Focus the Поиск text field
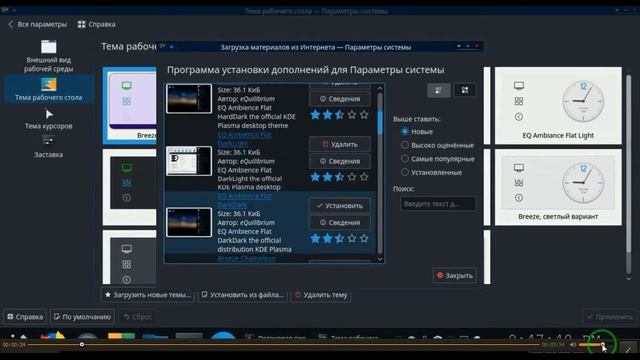 tap(438, 204)
